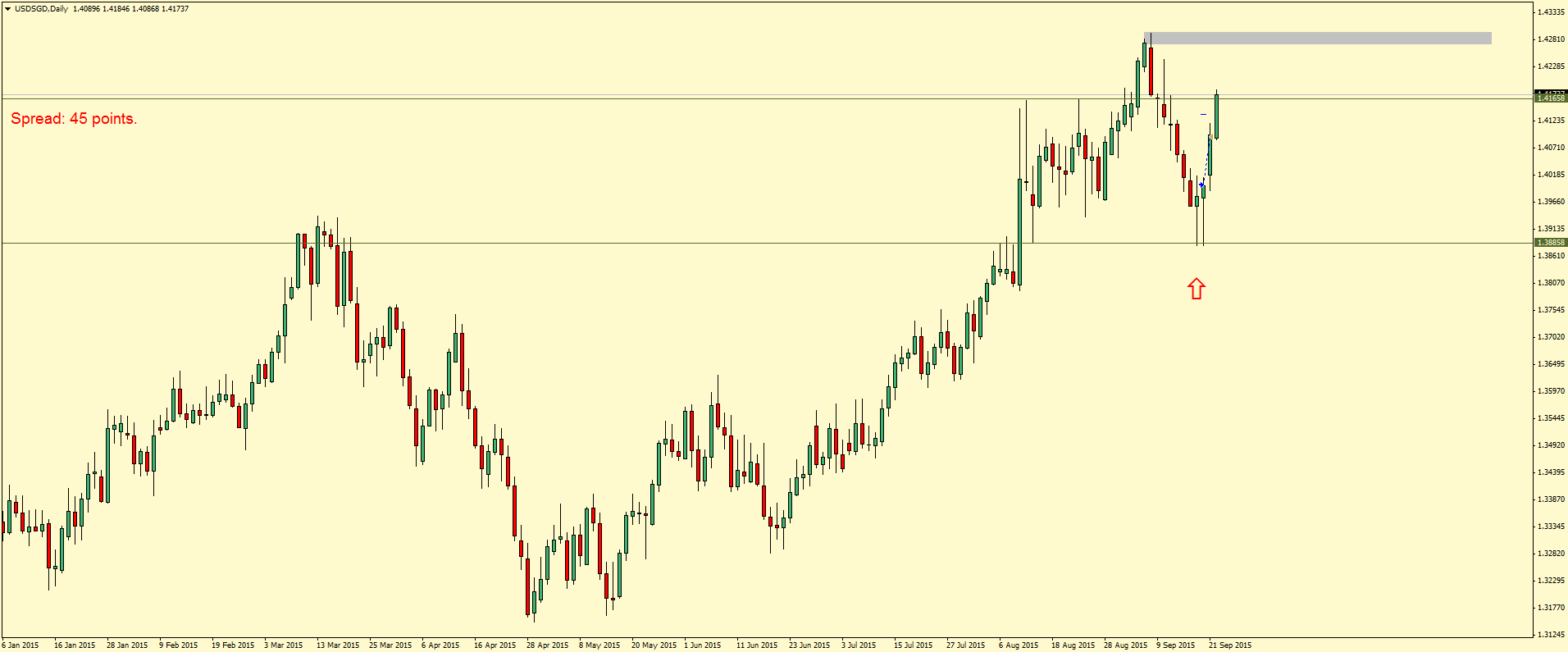
Task: Click the 1.42285 price scale label
Action: click(x=1552, y=66)
